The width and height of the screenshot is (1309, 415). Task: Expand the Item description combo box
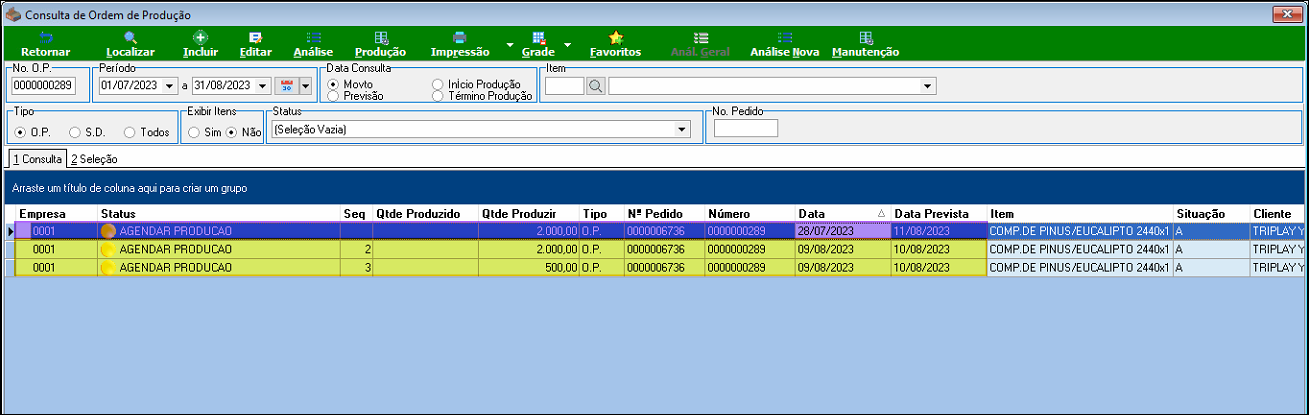tap(929, 87)
